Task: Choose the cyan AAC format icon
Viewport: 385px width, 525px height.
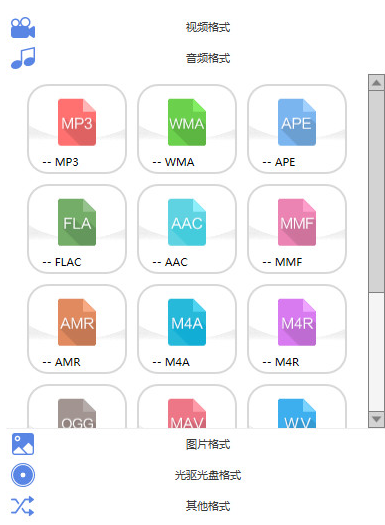Action: click(x=187, y=222)
